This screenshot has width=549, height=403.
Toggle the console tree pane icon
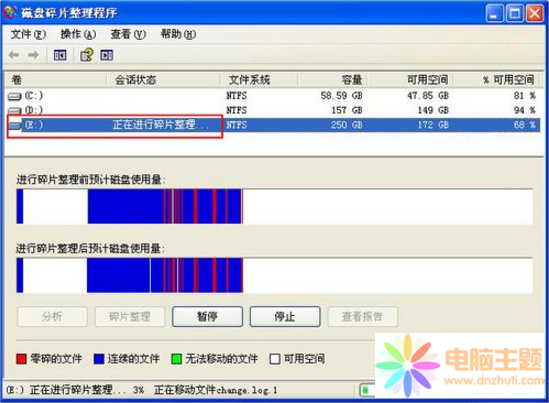[60, 55]
